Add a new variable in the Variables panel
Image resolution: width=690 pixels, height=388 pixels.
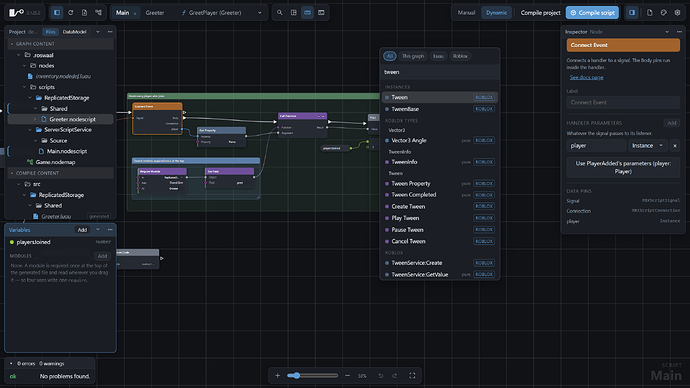pyautogui.click(x=82, y=230)
